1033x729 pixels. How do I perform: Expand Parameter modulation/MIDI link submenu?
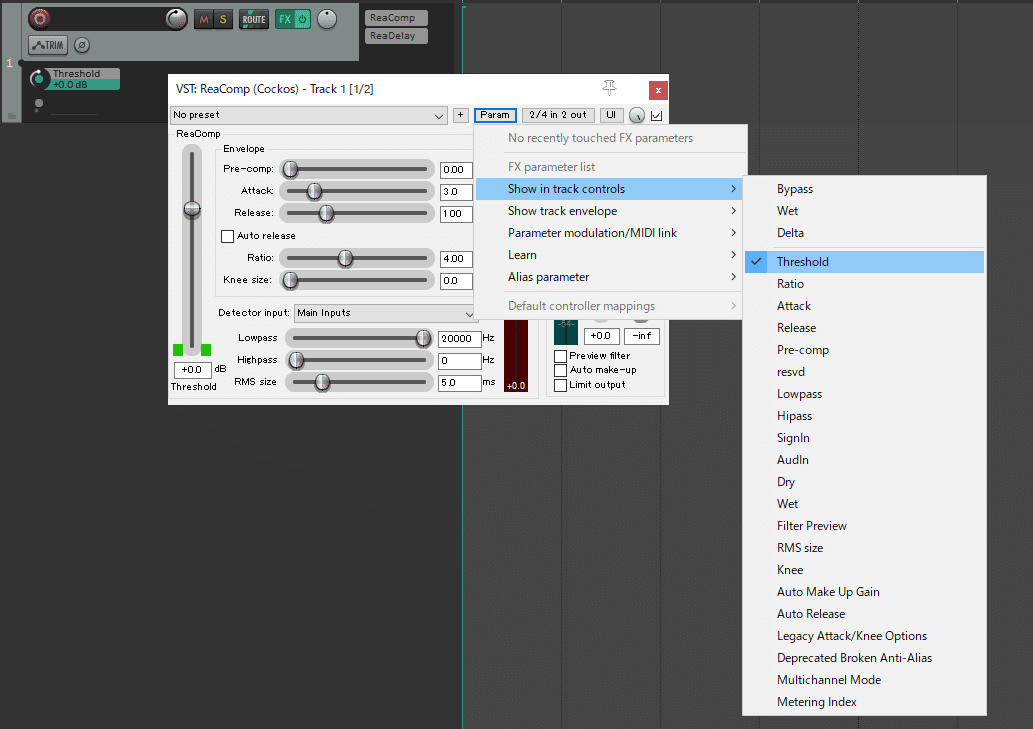pyautogui.click(x=608, y=233)
